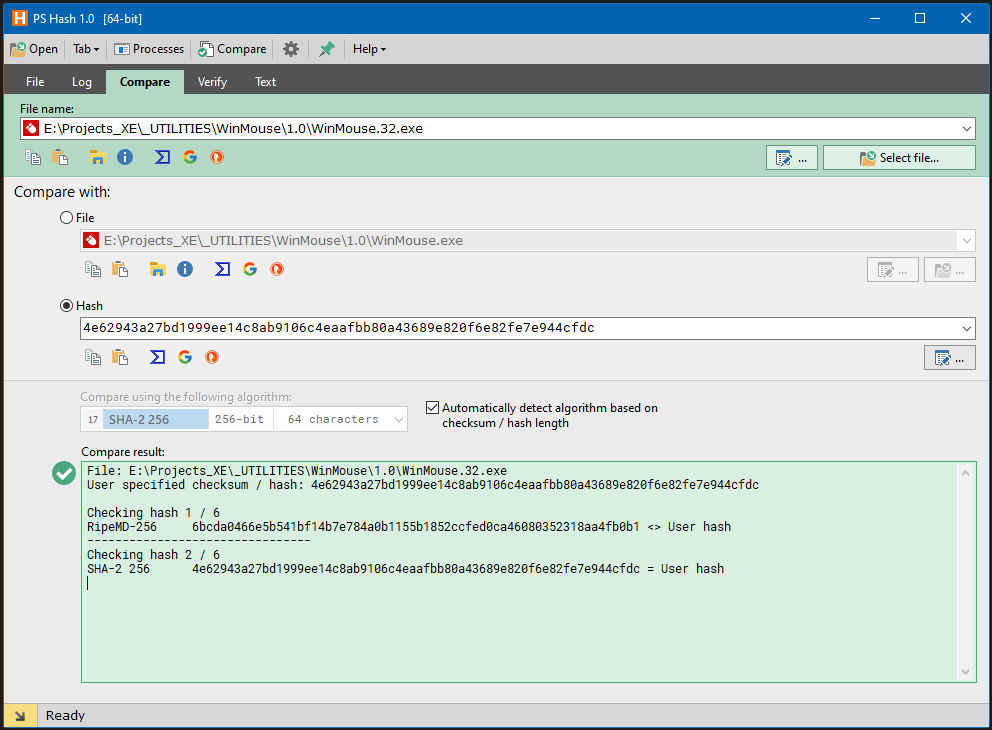Click the scroll down arrow in Compare result
The width and height of the screenshot is (992, 730).
965,672
